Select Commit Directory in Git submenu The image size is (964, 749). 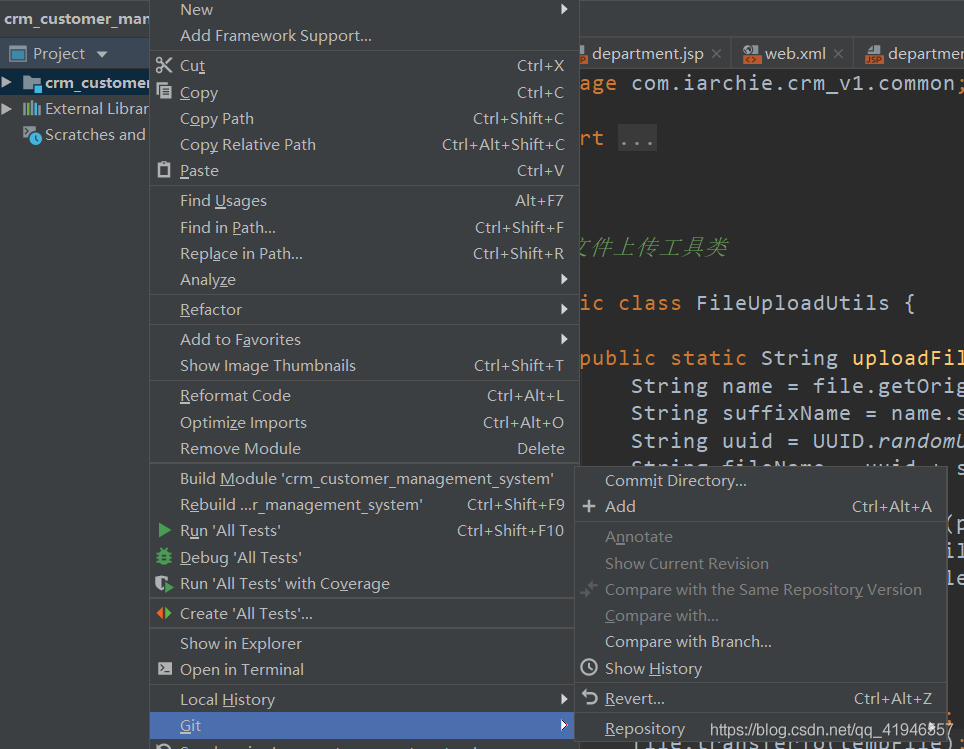(x=761, y=480)
